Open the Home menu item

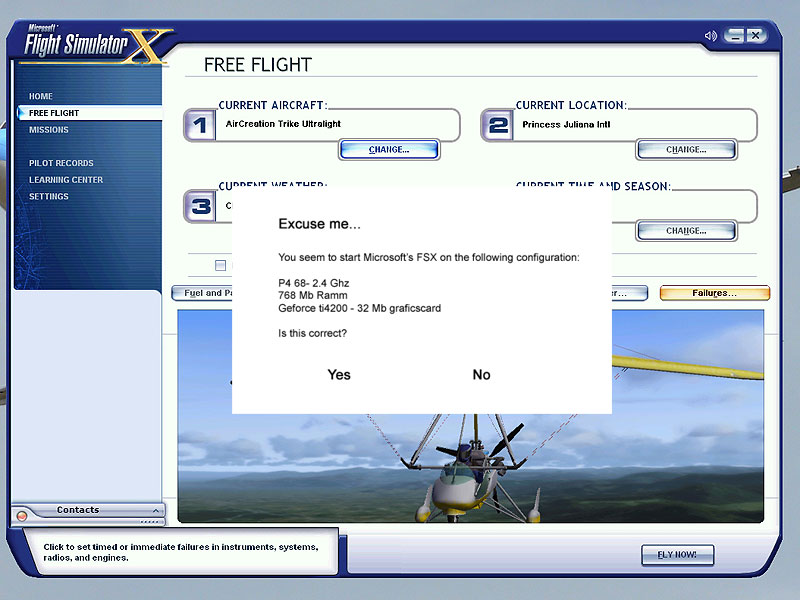click(41, 96)
